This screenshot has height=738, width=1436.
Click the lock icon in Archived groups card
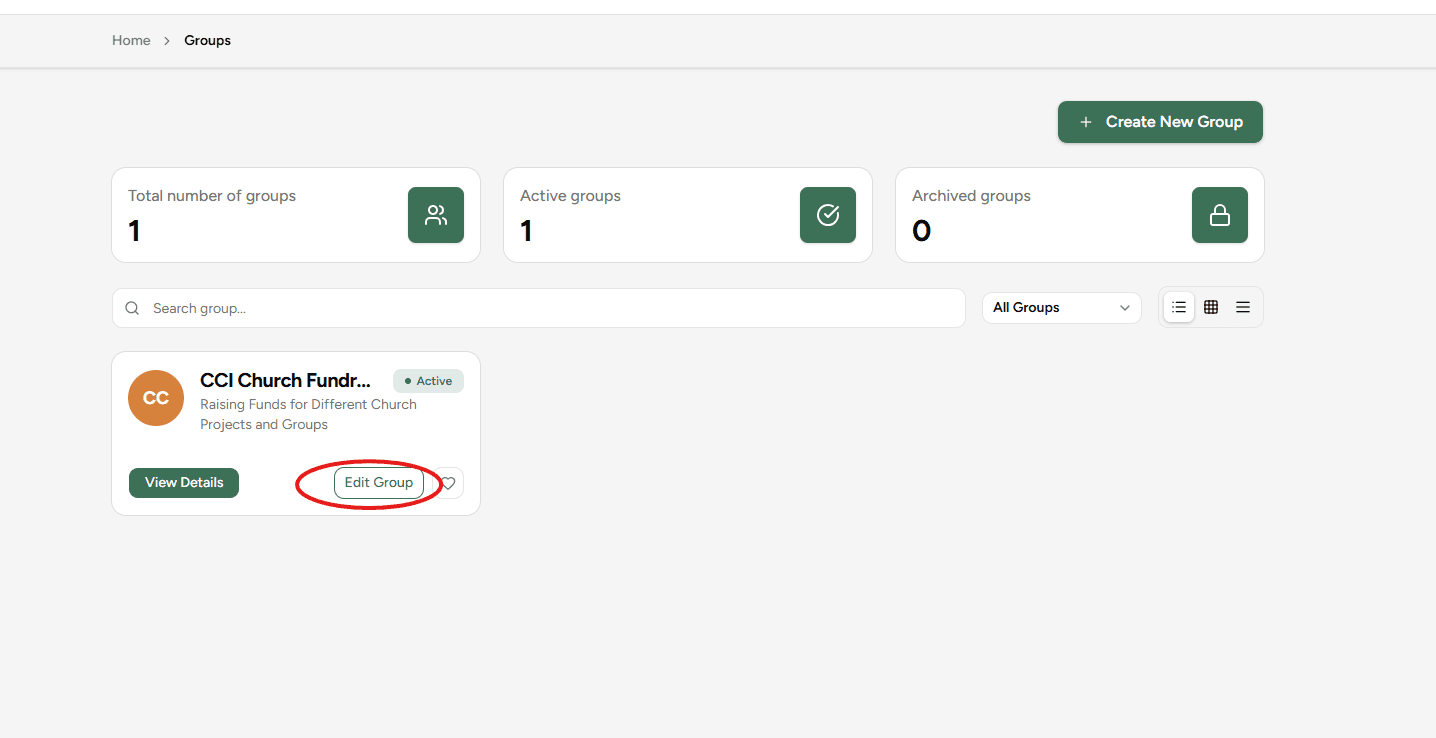click(x=1220, y=215)
